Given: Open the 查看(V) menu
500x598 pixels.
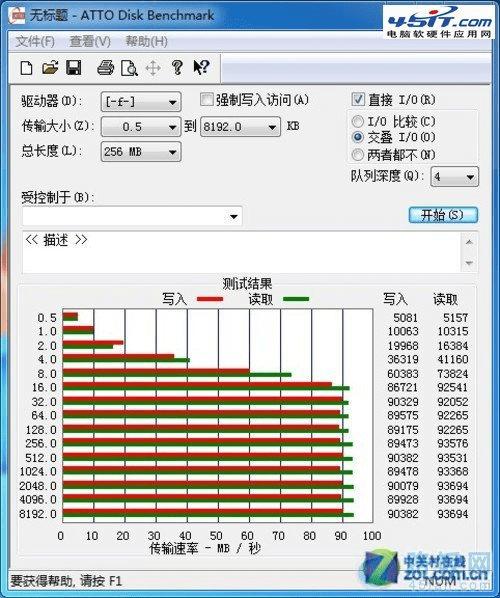Looking at the screenshot, I should [x=90, y=41].
